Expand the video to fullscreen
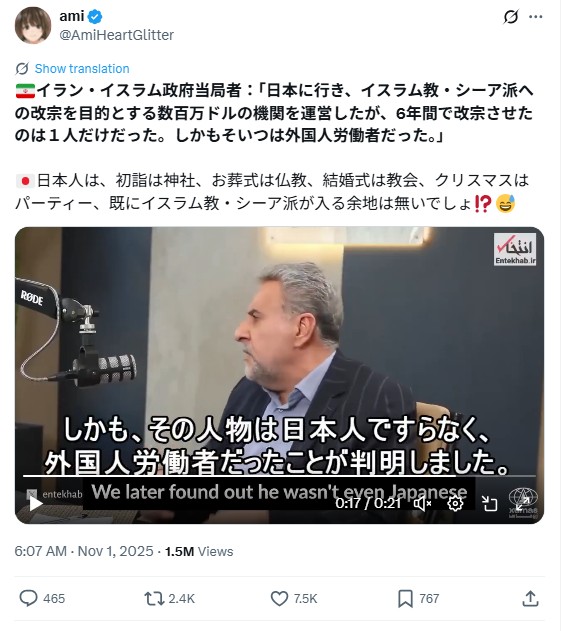The height and width of the screenshot is (631, 565). 522,503
